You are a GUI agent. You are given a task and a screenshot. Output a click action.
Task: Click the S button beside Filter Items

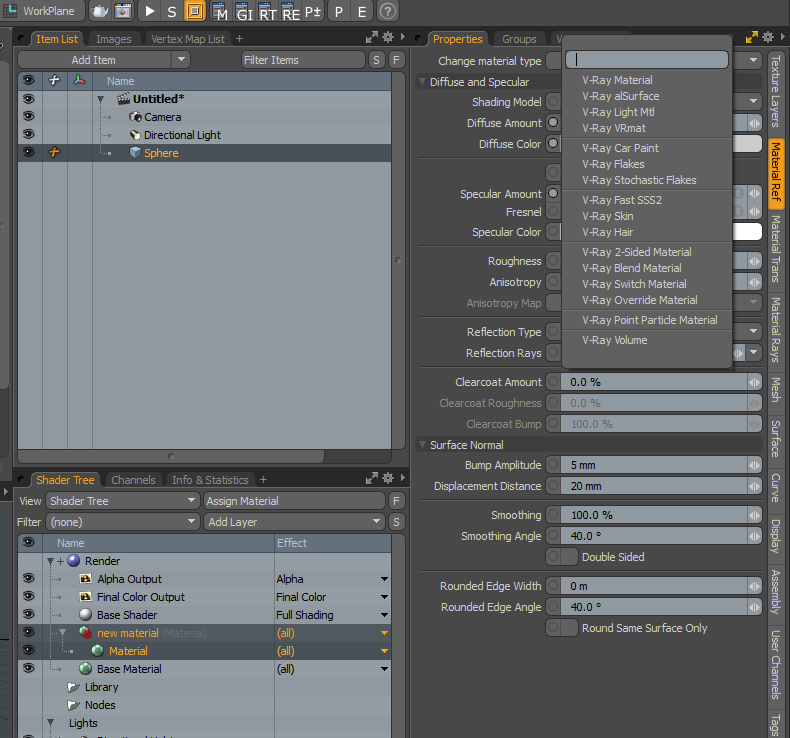[376, 60]
